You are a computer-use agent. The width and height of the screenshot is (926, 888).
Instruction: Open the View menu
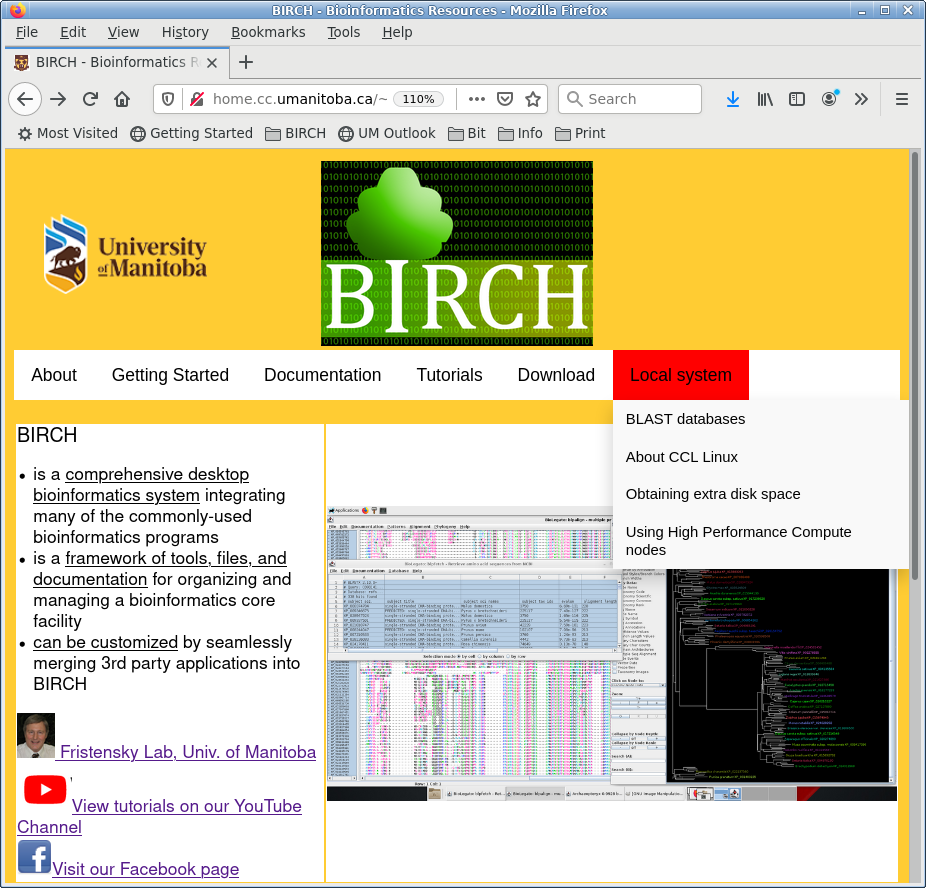[x=123, y=32]
